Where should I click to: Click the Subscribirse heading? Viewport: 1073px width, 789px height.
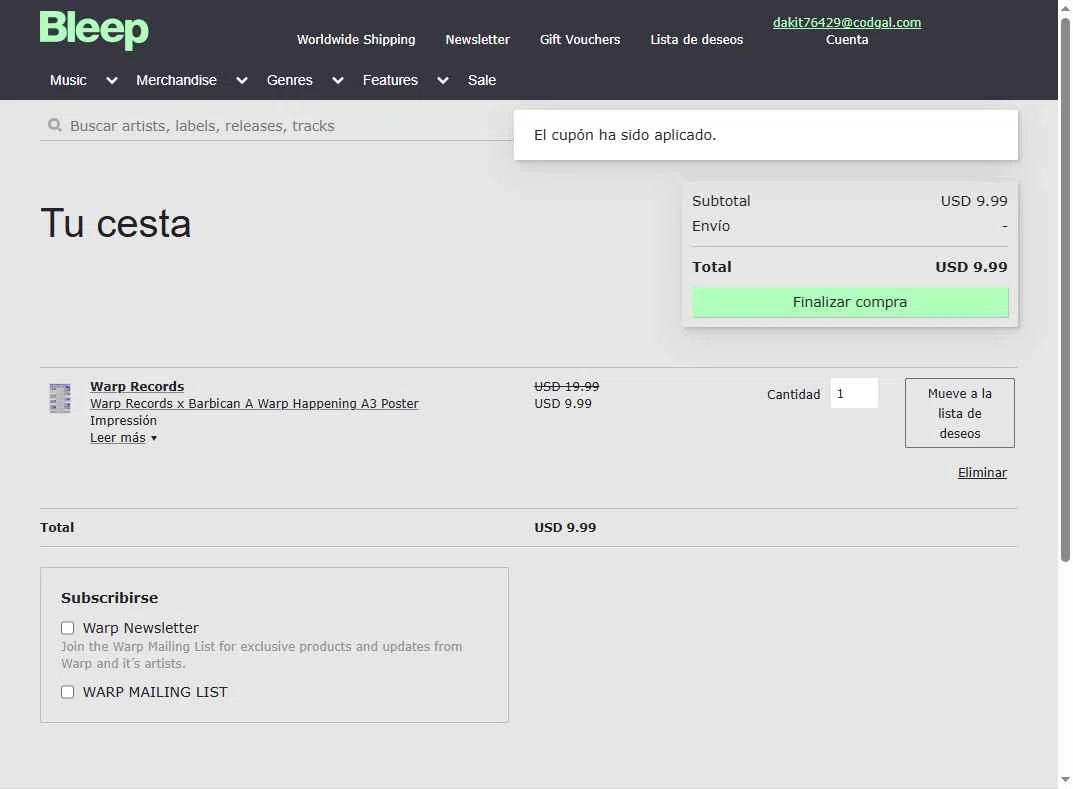pos(109,598)
